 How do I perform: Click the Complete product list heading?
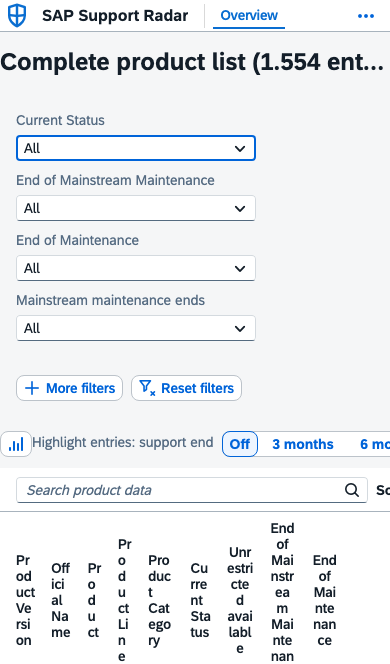click(x=192, y=62)
